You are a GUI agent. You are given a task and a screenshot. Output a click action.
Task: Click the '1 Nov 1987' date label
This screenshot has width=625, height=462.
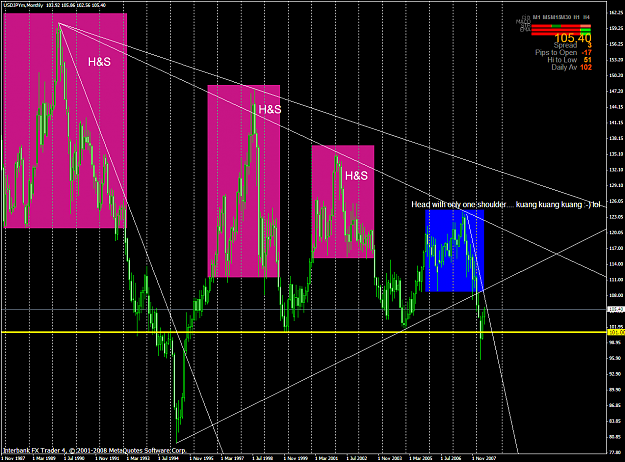(x=14, y=458)
